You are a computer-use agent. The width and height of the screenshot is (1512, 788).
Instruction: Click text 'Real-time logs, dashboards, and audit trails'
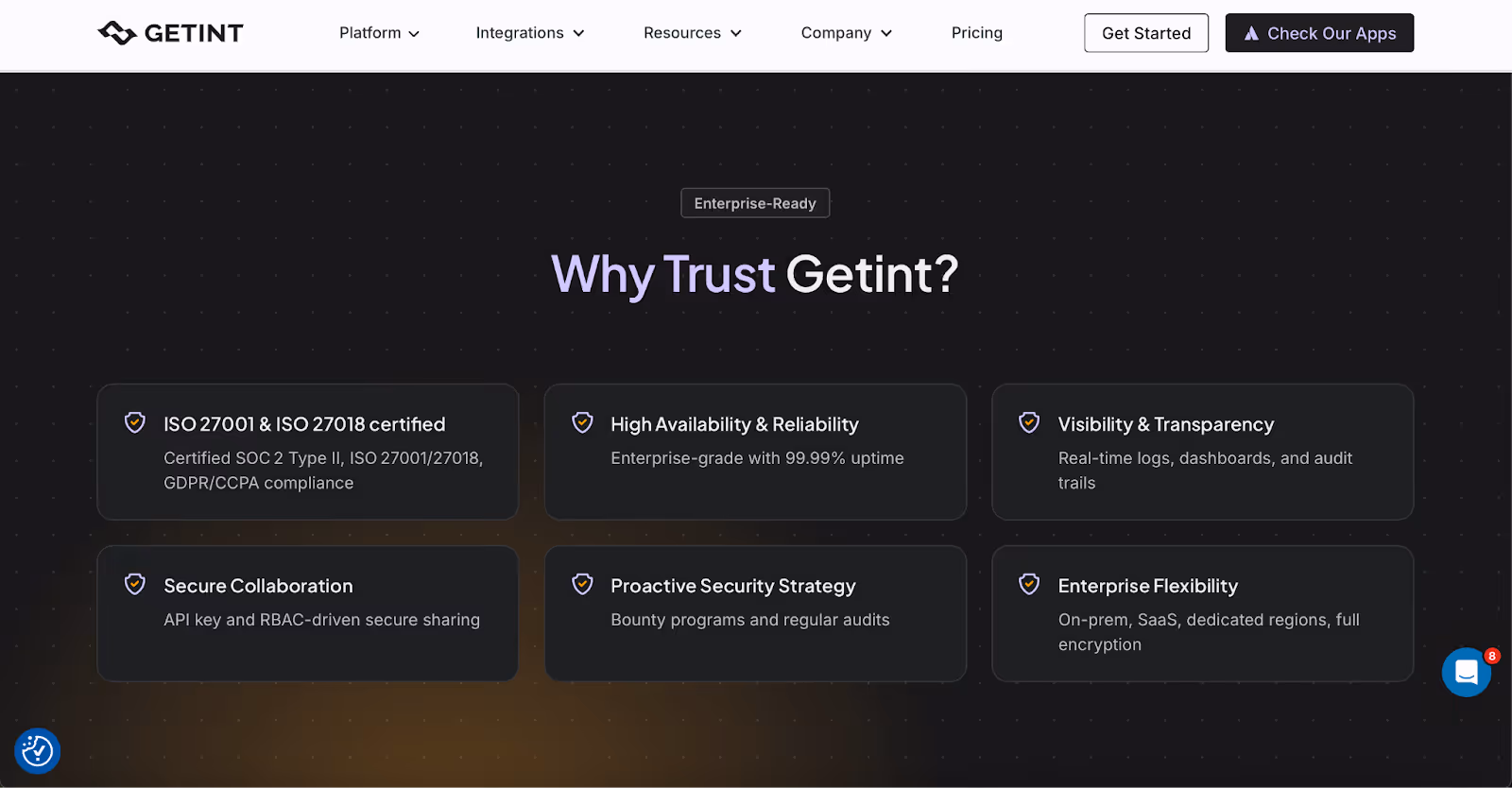1205,471
